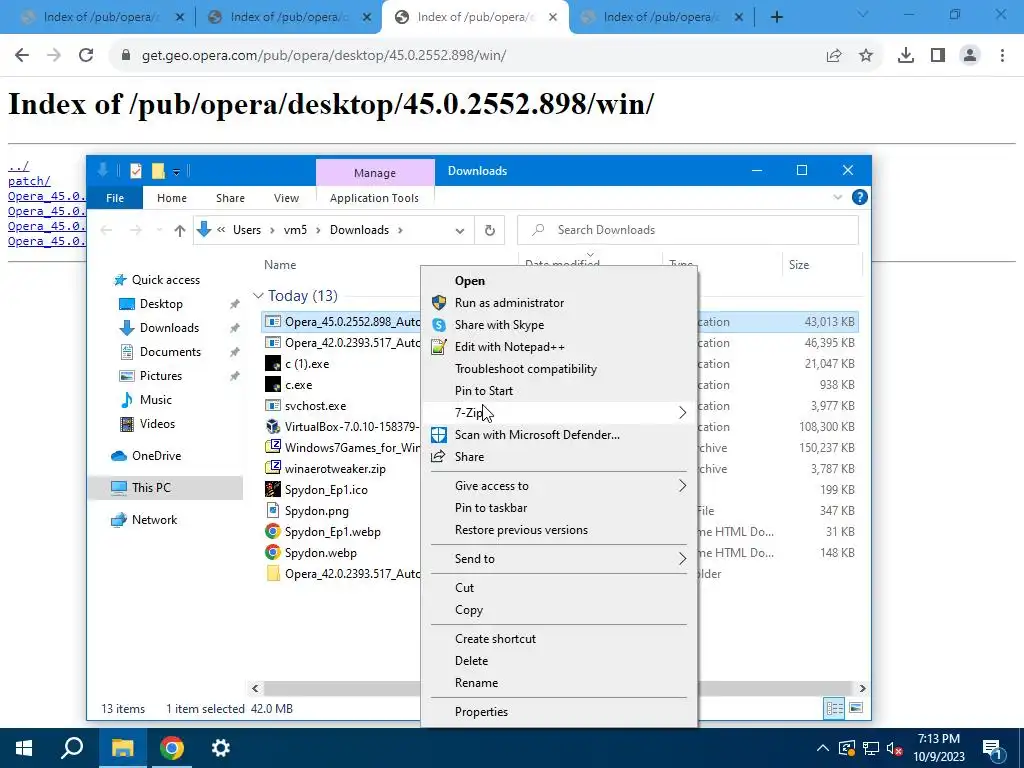This screenshot has height=768, width=1024.
Task: Open Chrome three-dot menu
Action: tap(1002, 56)
